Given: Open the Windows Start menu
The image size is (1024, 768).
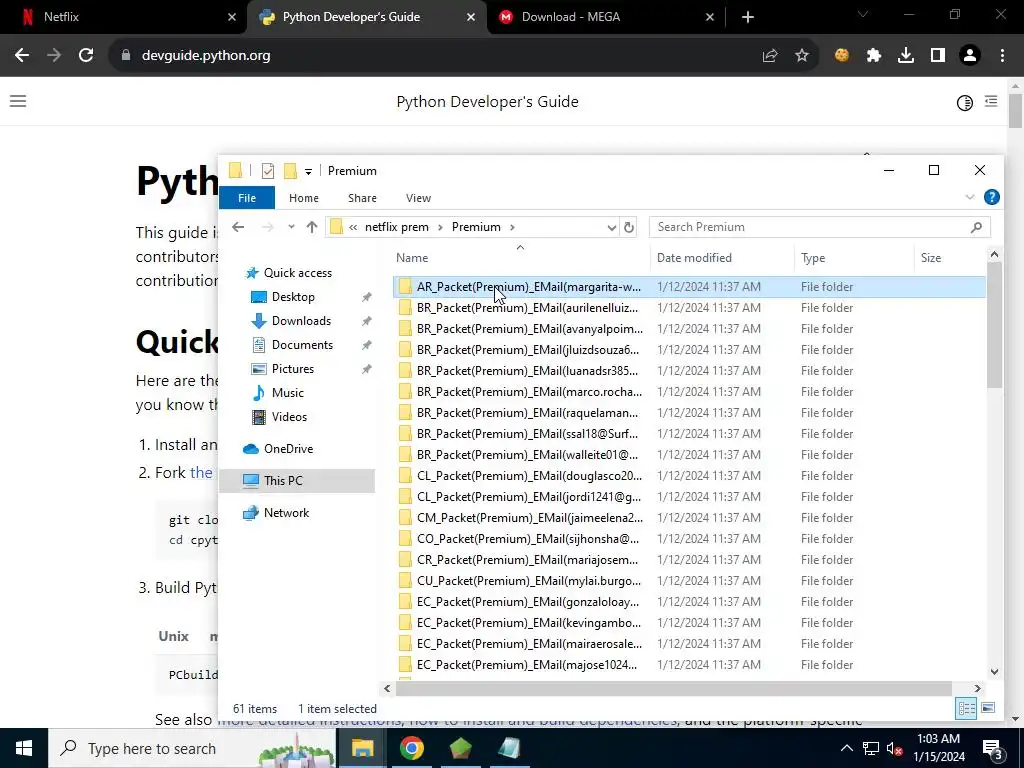Looking at the screenshot, I should point(24,748).
